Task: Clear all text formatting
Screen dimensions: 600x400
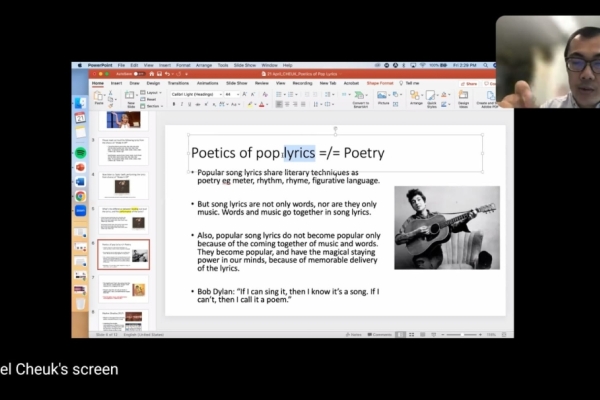Action: pos(265,94)
